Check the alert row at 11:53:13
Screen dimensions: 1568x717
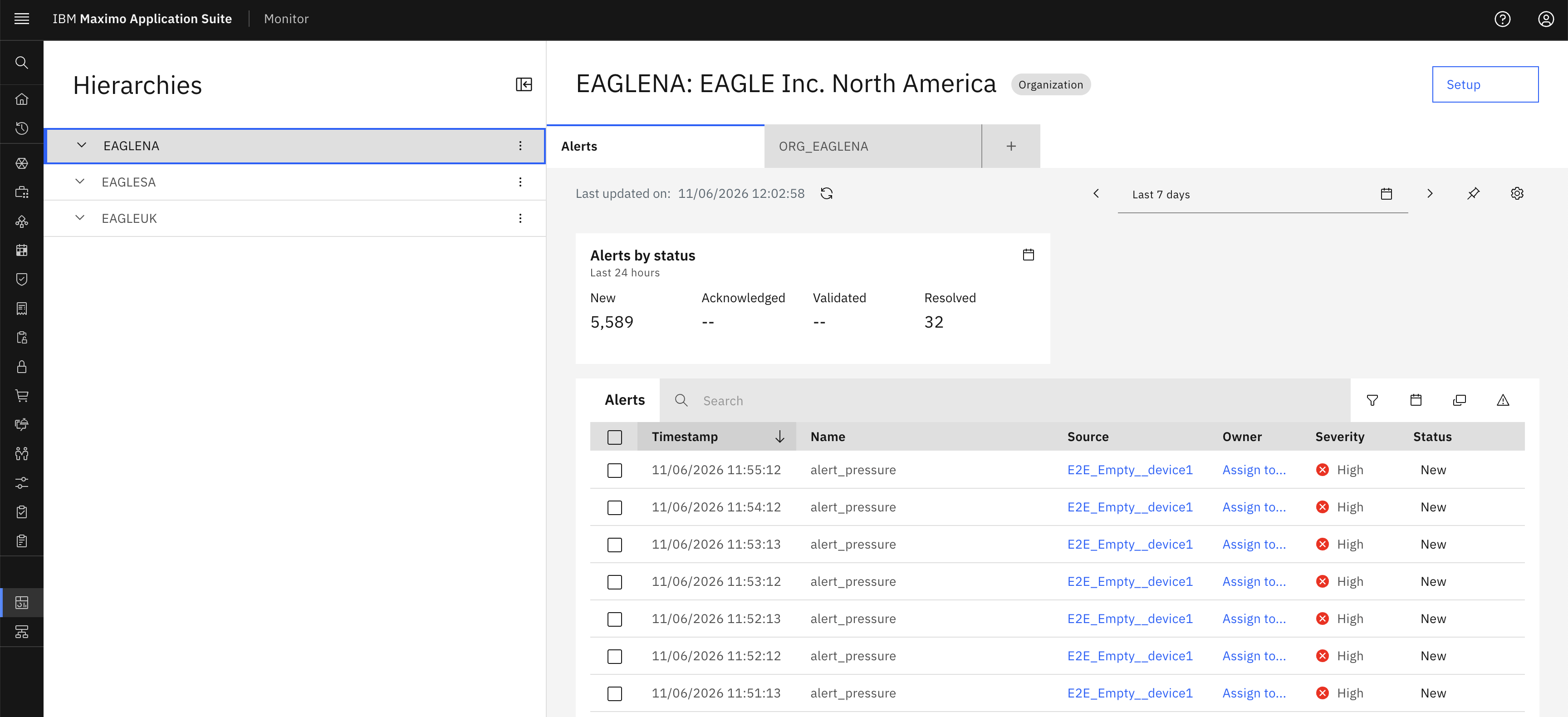[x=615, y=545]
